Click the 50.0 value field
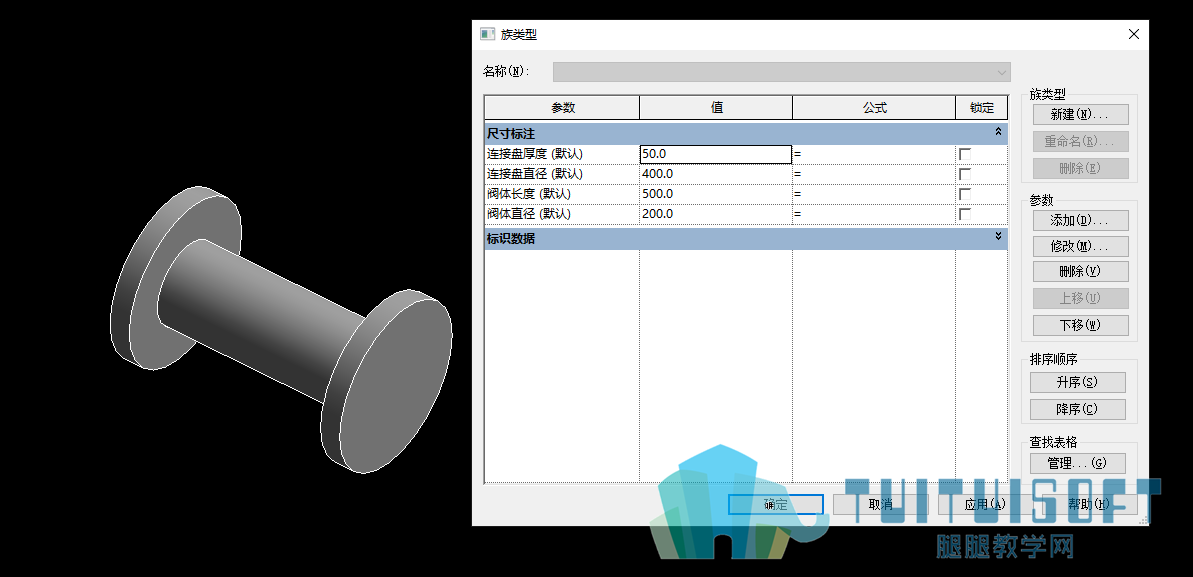The width and height of the screenshot is (1193, 577). [x=715, y=154]
